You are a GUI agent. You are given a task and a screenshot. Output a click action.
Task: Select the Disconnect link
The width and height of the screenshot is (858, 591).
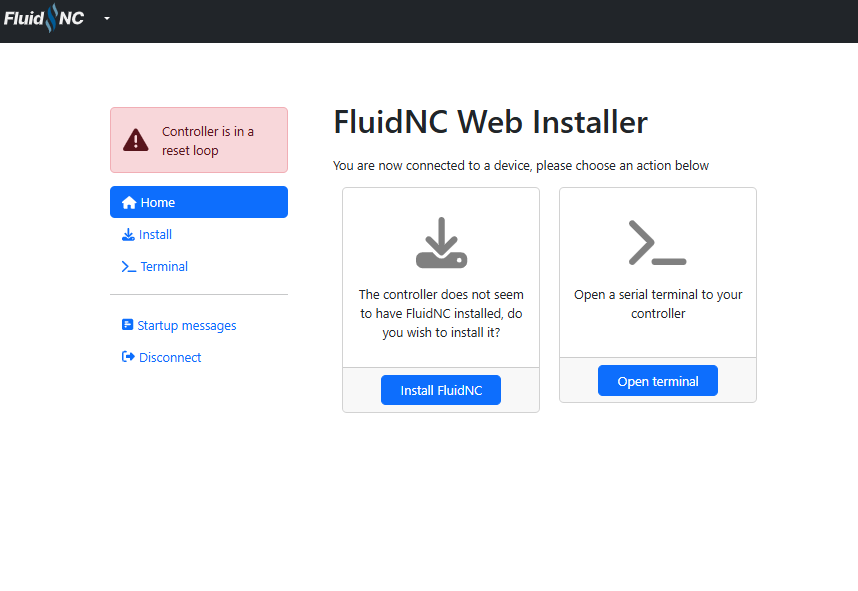coord(170,357)
